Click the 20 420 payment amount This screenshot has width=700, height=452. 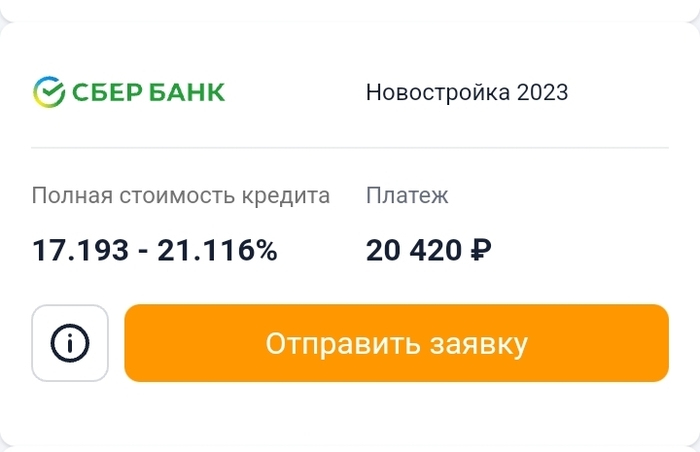(x=414, y=250)
